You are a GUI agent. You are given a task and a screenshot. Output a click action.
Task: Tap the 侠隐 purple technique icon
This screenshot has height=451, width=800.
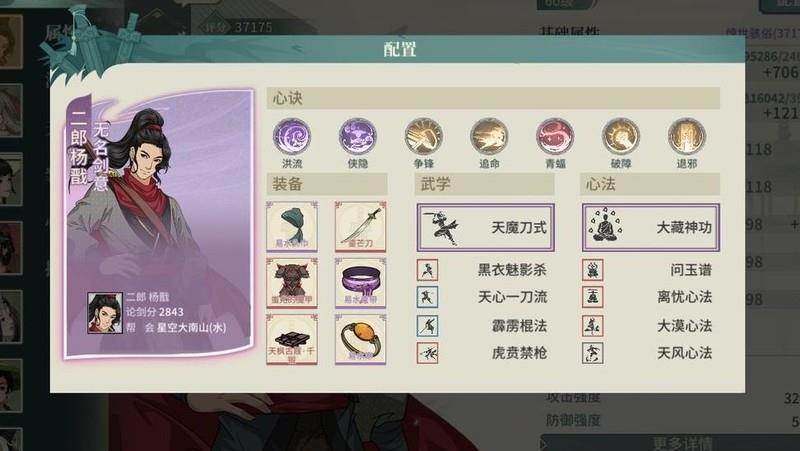pyautogui.click(x=358, y=136)
